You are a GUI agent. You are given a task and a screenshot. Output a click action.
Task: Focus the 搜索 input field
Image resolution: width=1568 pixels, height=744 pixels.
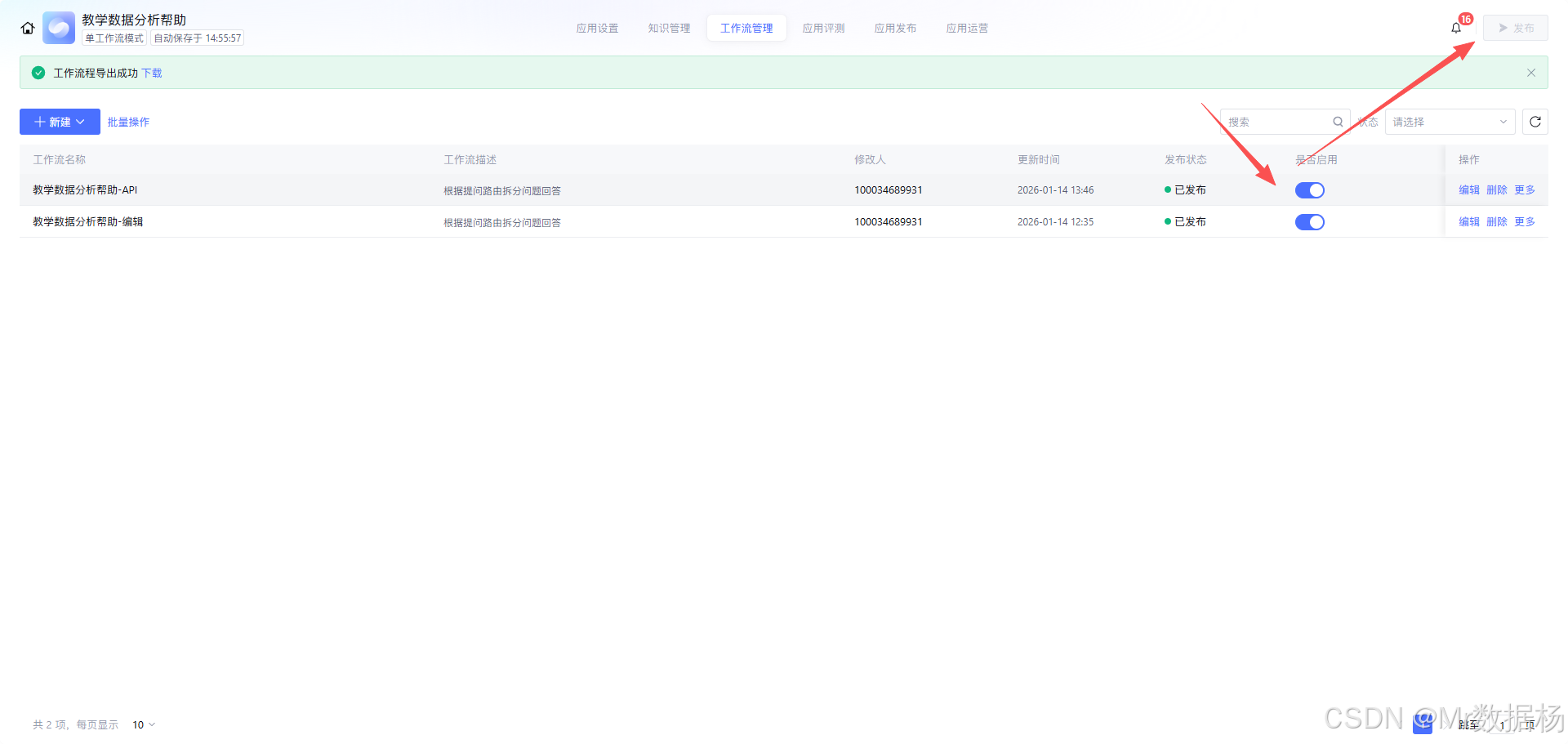[1285, 122]
